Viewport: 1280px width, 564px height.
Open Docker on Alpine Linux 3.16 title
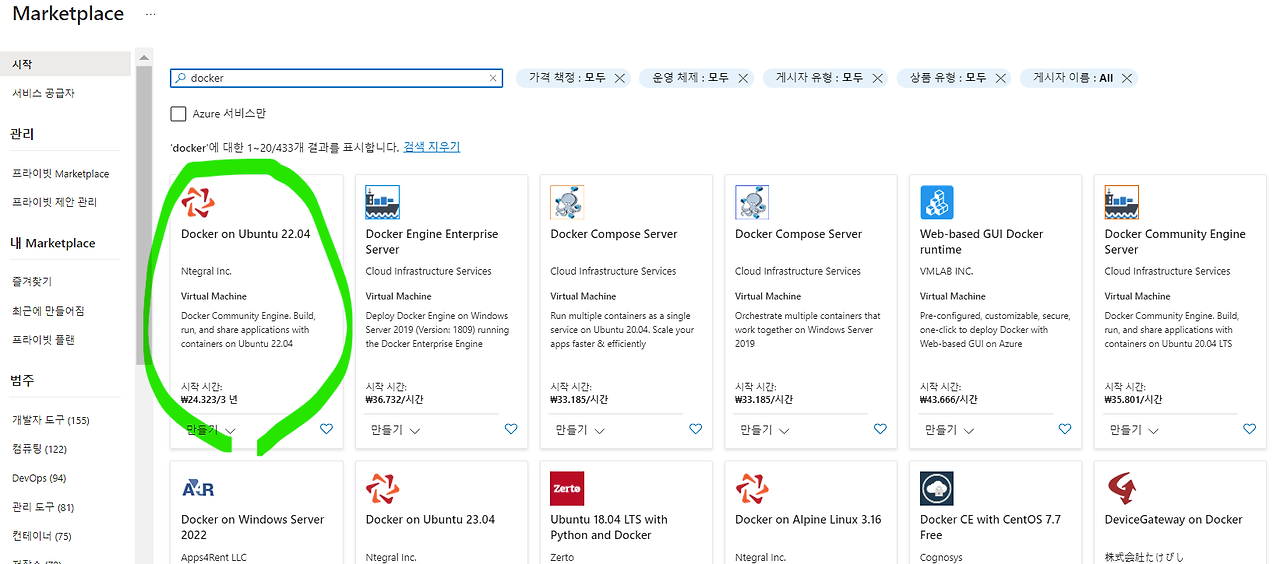point(809,520)
